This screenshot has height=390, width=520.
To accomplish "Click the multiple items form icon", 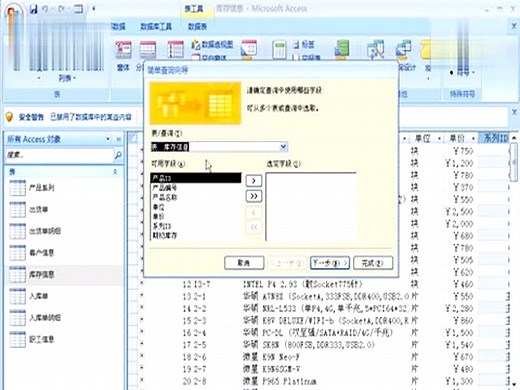I will tap(175, 49).
